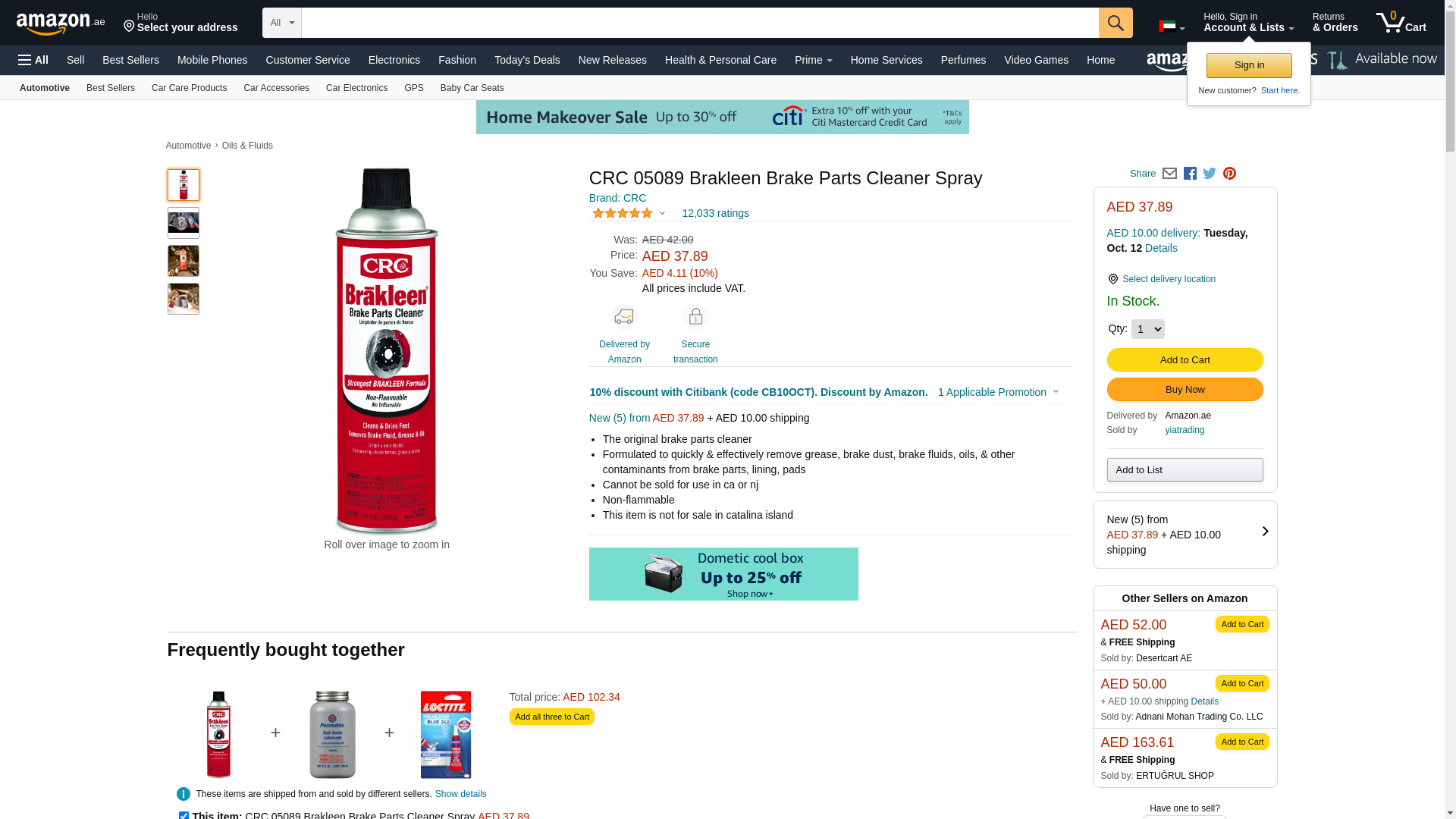Open the country flag language selector

pyautogui.click(x=1171, y=27)
